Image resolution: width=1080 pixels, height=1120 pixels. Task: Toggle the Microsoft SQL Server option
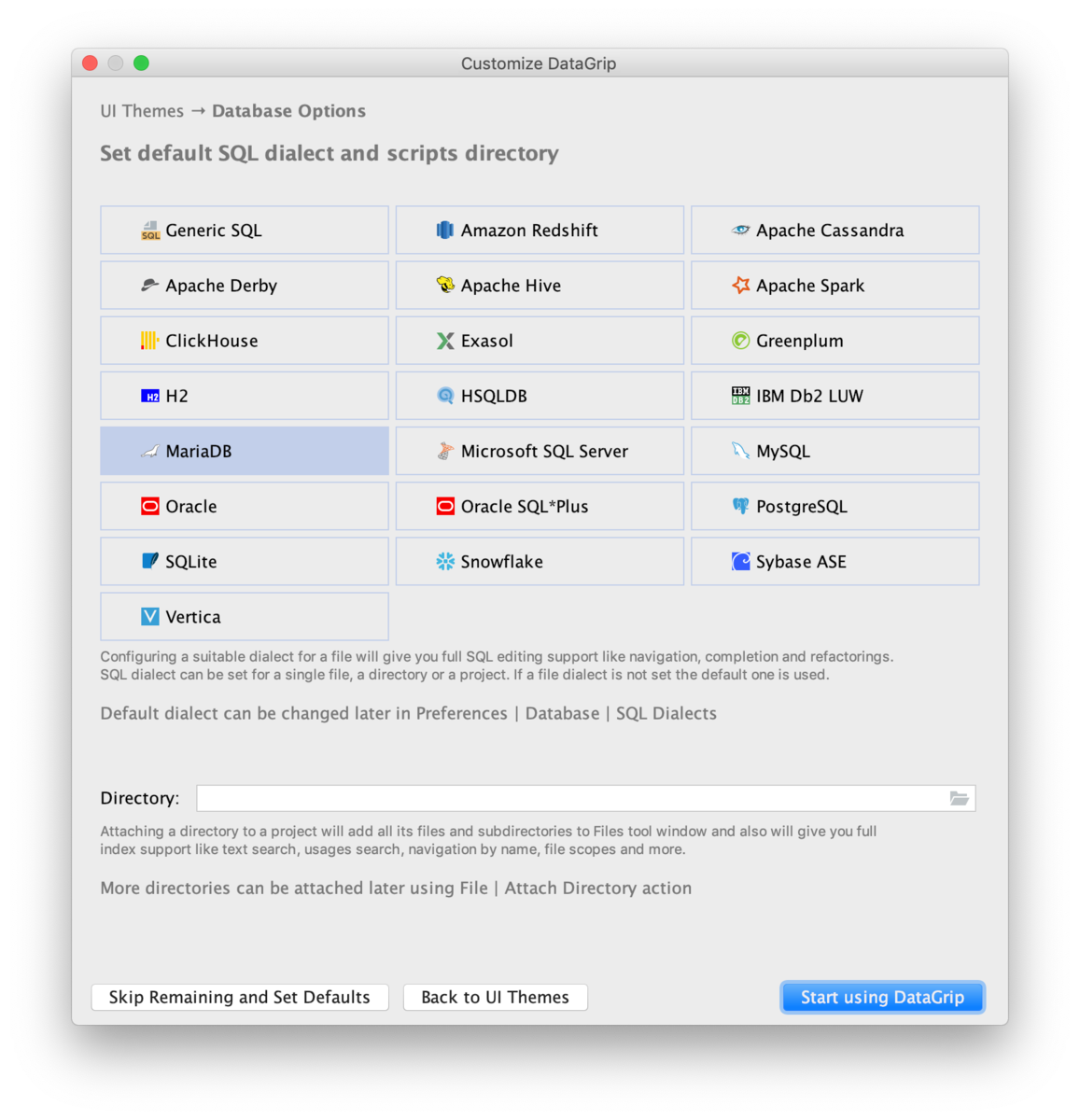540,451
